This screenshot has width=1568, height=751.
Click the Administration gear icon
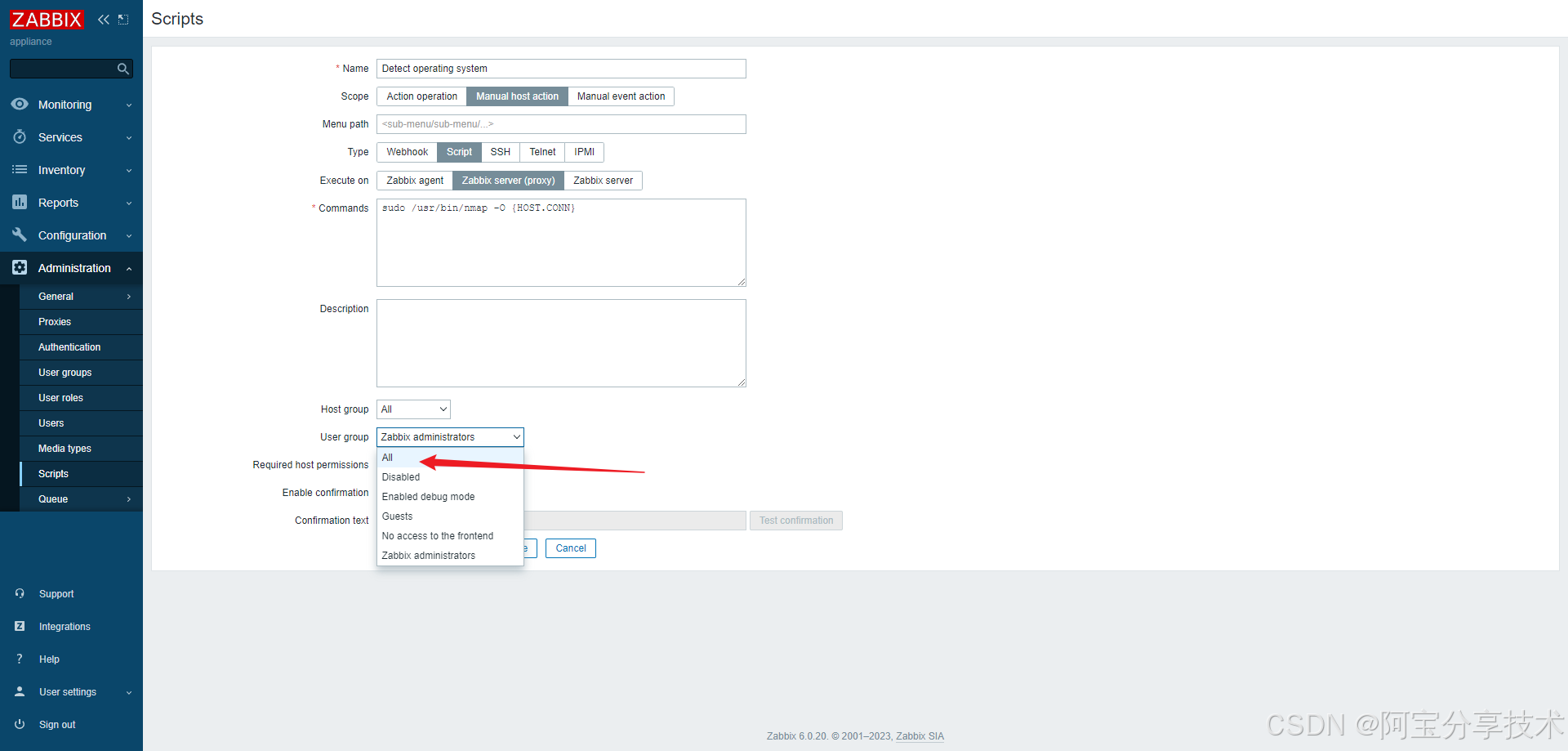point(20,267)
